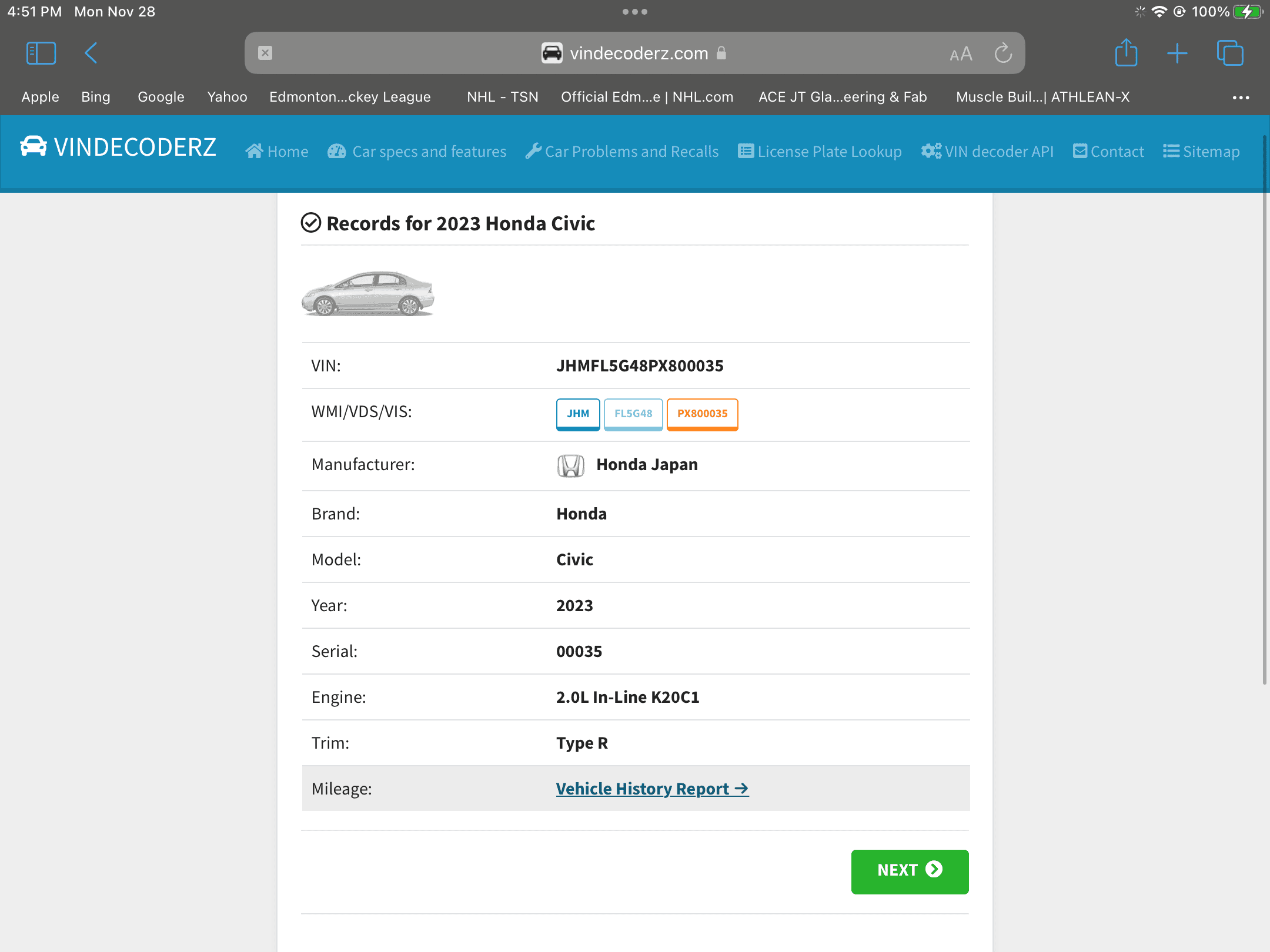Show all tabs overview icon
The width and height of the screenshot is (1270, 952).
[x=1229, y=53]
